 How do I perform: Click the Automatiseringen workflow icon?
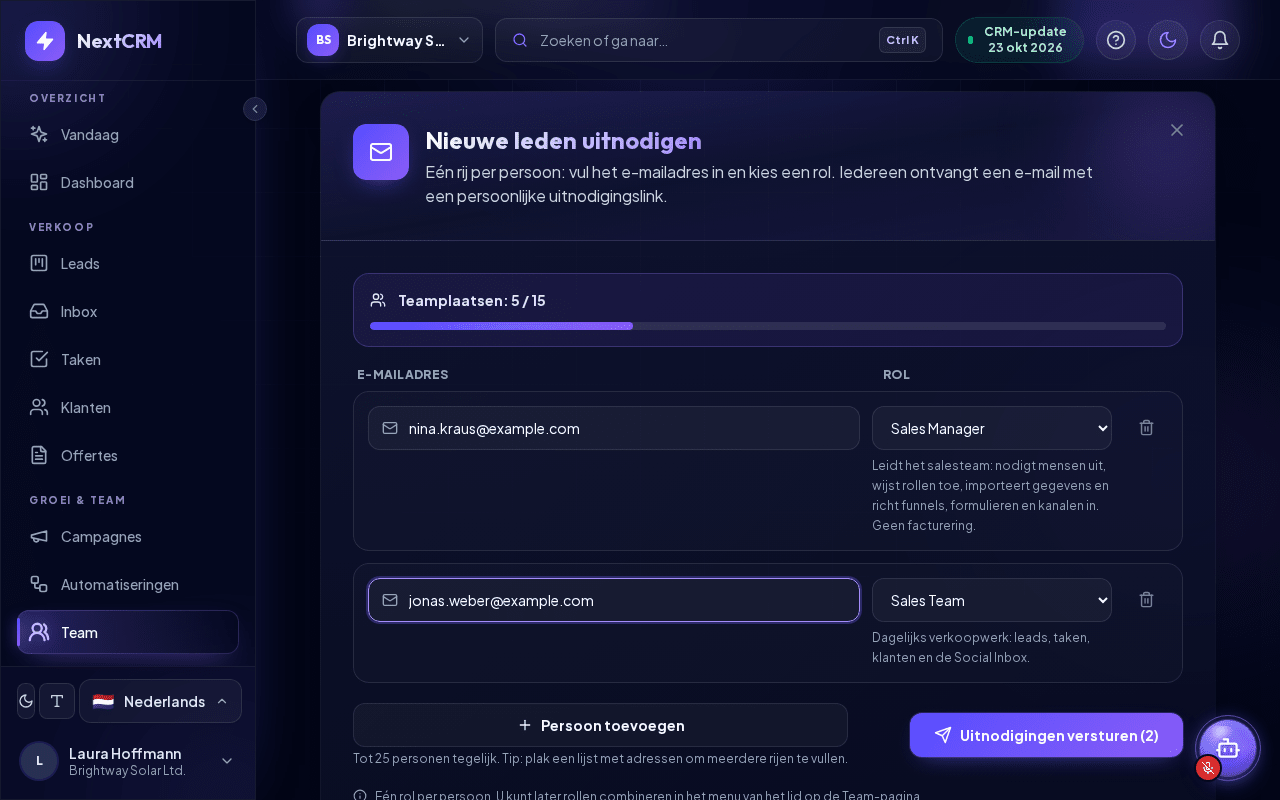point(39,584)
